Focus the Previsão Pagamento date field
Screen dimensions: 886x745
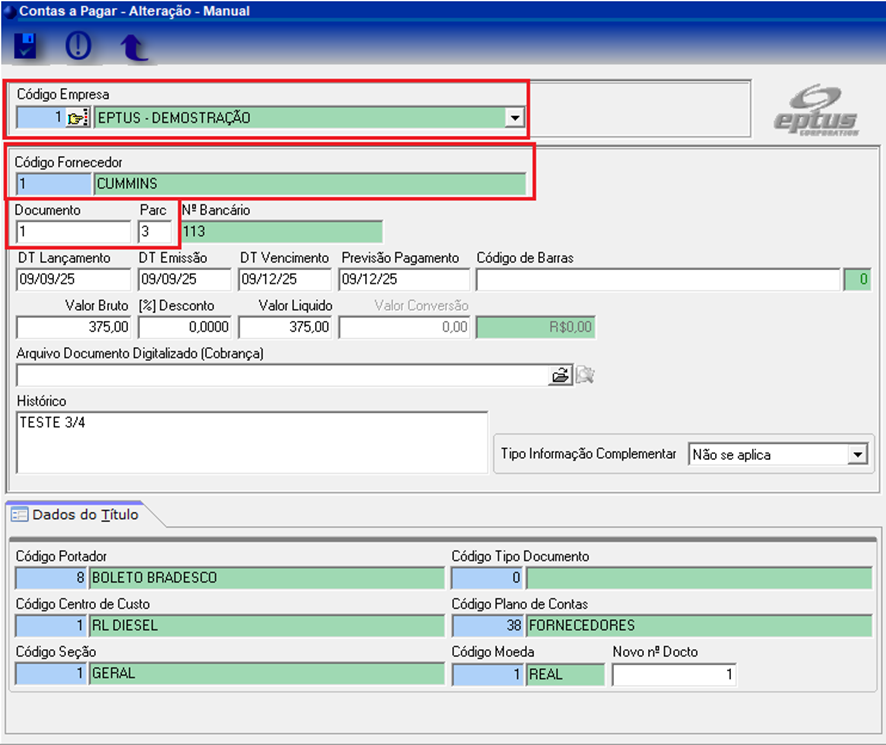(403, 279)
